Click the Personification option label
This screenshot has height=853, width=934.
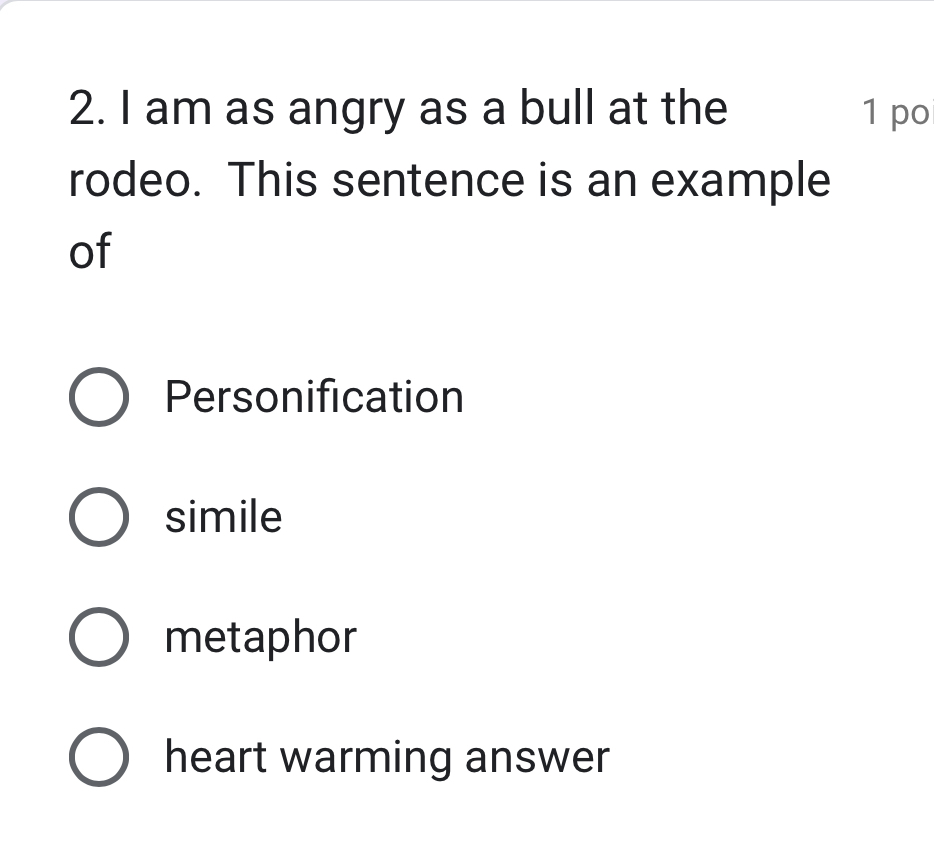pyautogui.click(x=314, y=398)
